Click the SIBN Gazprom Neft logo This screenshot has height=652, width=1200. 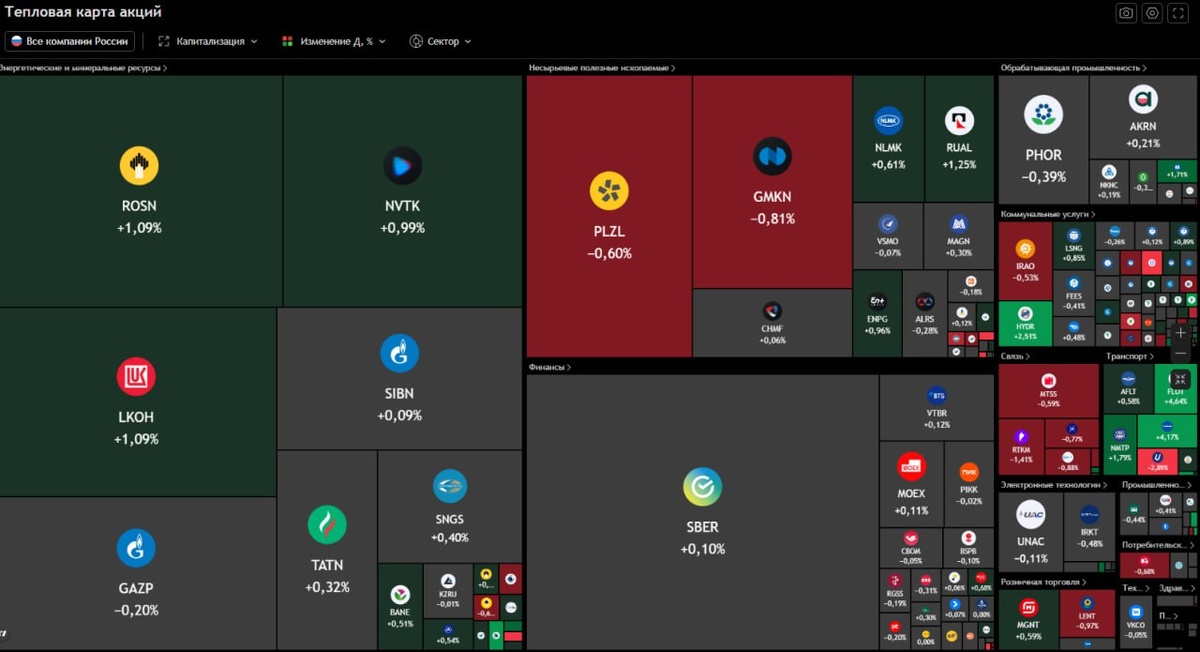pos(399,353)
